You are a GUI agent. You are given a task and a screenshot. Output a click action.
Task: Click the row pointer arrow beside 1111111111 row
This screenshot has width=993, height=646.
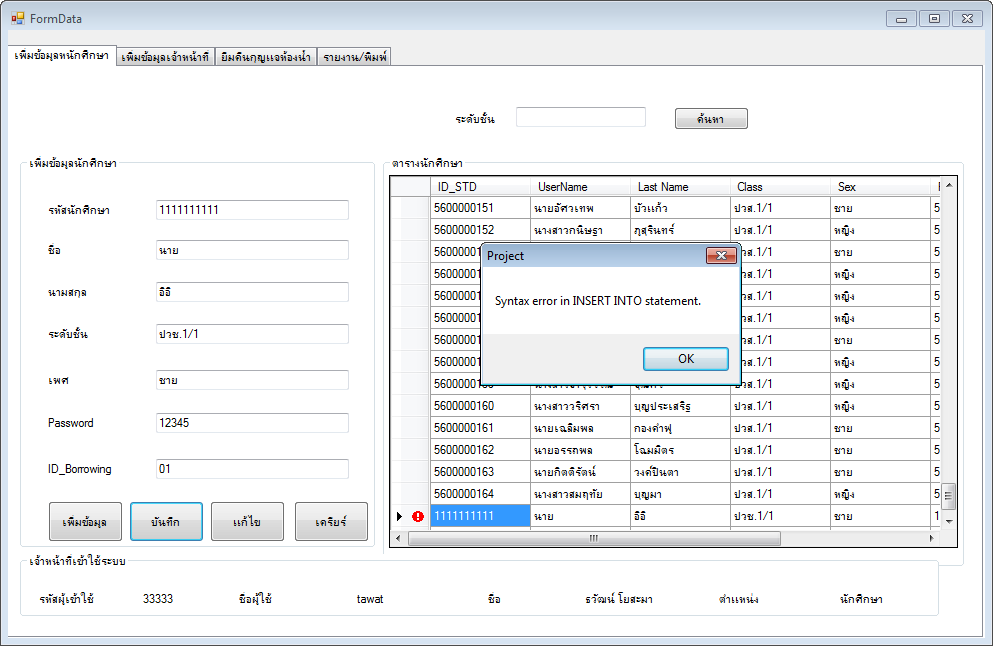pos(400,516)
